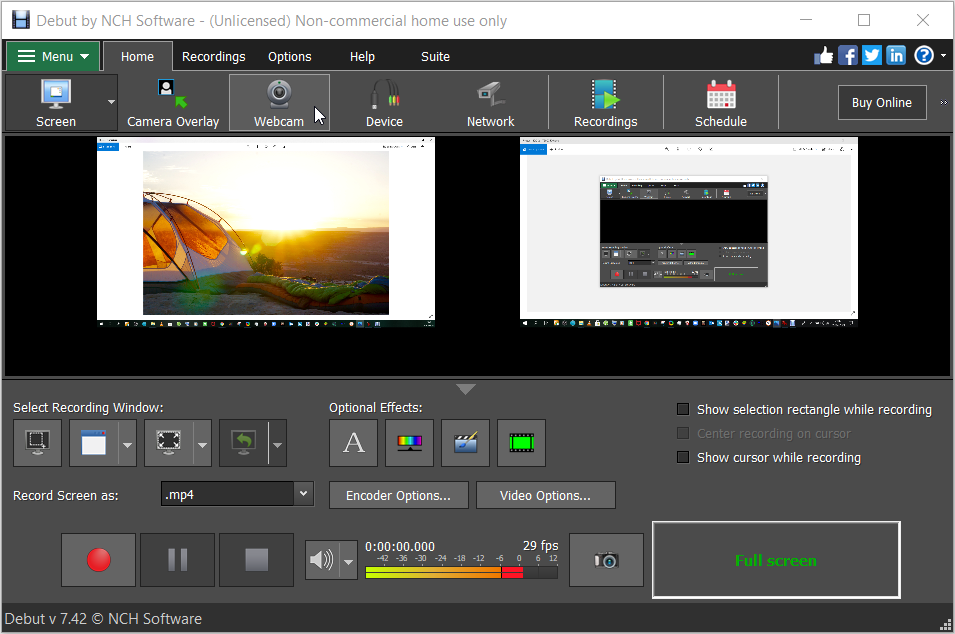Viewport: 955px width, 634px height.
Task: Click the 0:00:00.000 recording timer
Action: point(400,547)
